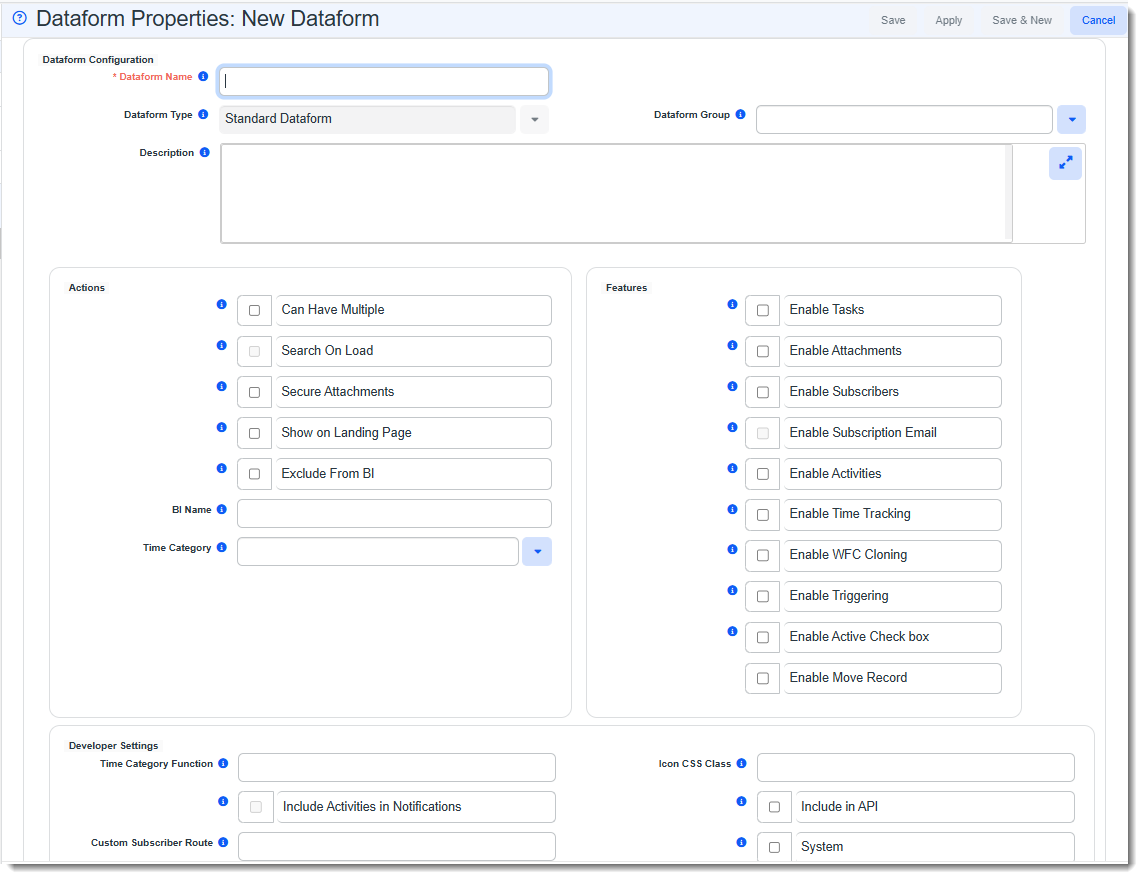Click the BI Name input field

(394, 514)
